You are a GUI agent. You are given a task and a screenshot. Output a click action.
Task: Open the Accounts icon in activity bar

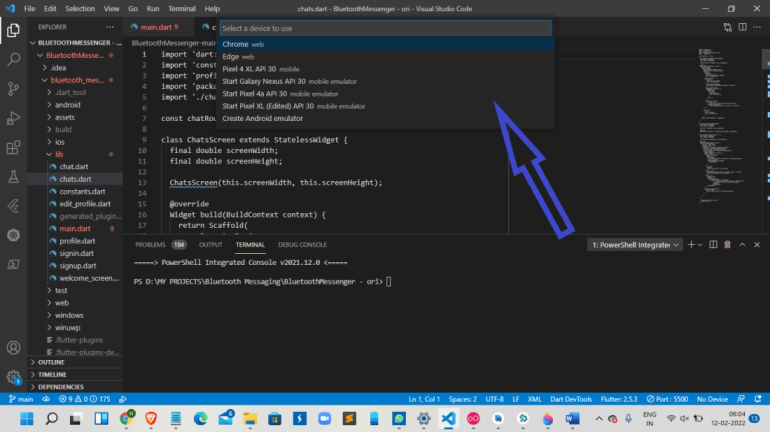(x=13, y=348)
